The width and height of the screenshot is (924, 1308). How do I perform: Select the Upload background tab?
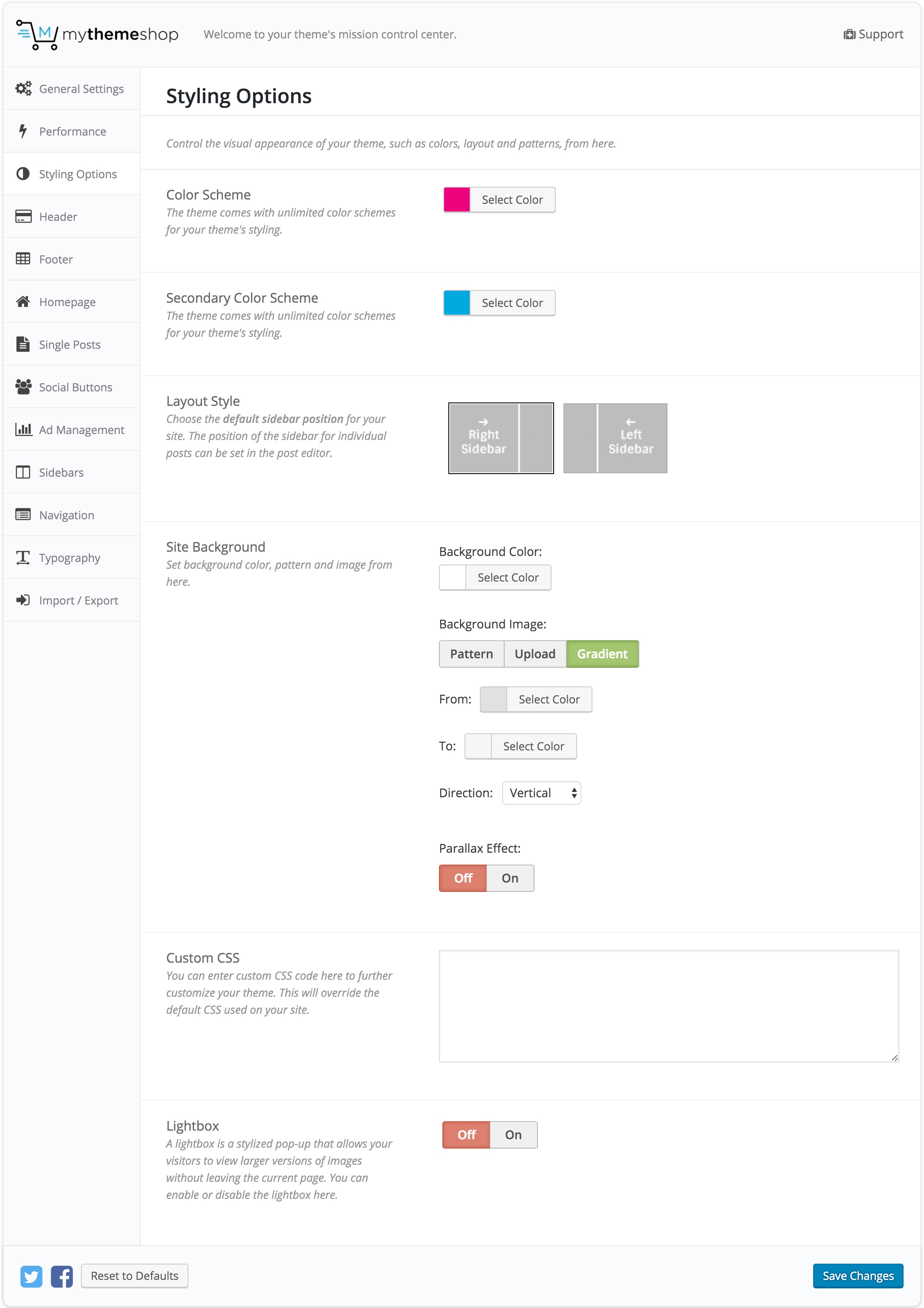point(534,654)
